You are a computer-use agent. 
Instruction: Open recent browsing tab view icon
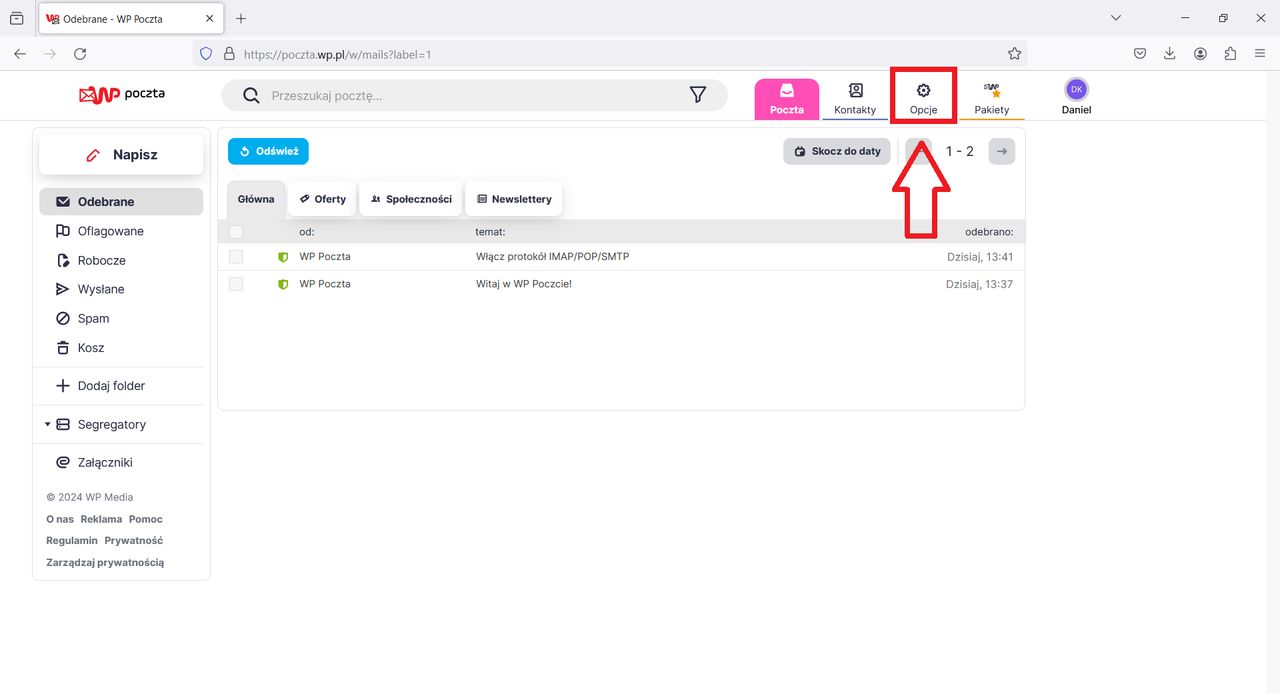tap(16, 18)
